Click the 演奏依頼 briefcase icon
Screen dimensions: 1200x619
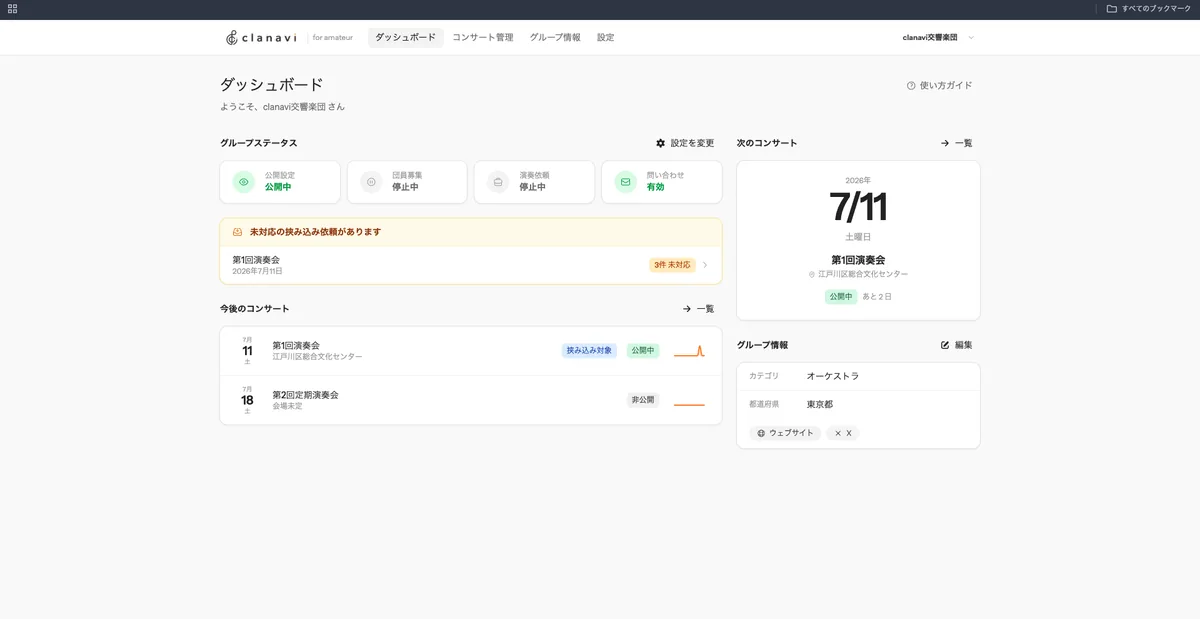coord(498,182)
